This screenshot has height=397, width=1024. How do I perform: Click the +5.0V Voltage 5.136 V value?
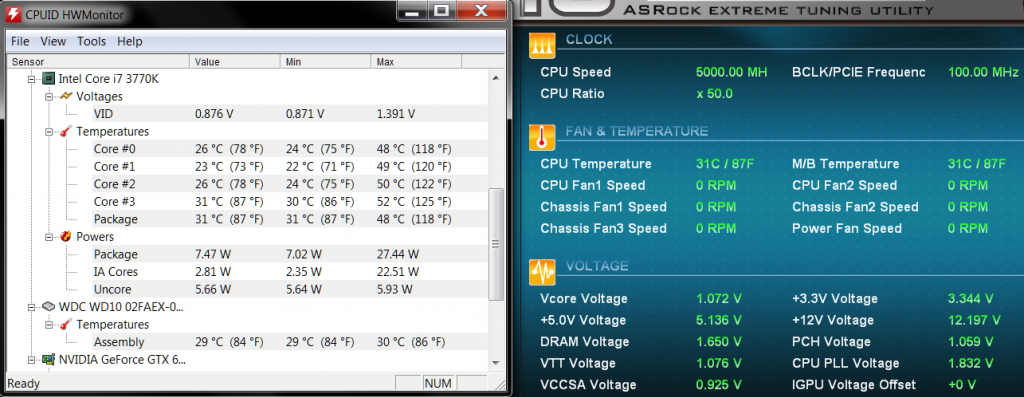click(718, 320)
